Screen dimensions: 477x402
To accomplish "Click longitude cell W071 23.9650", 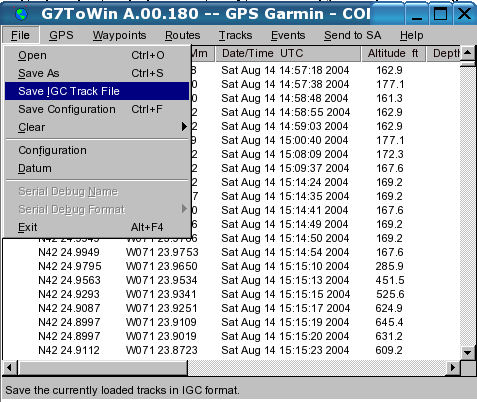I will tap(162, 266).
